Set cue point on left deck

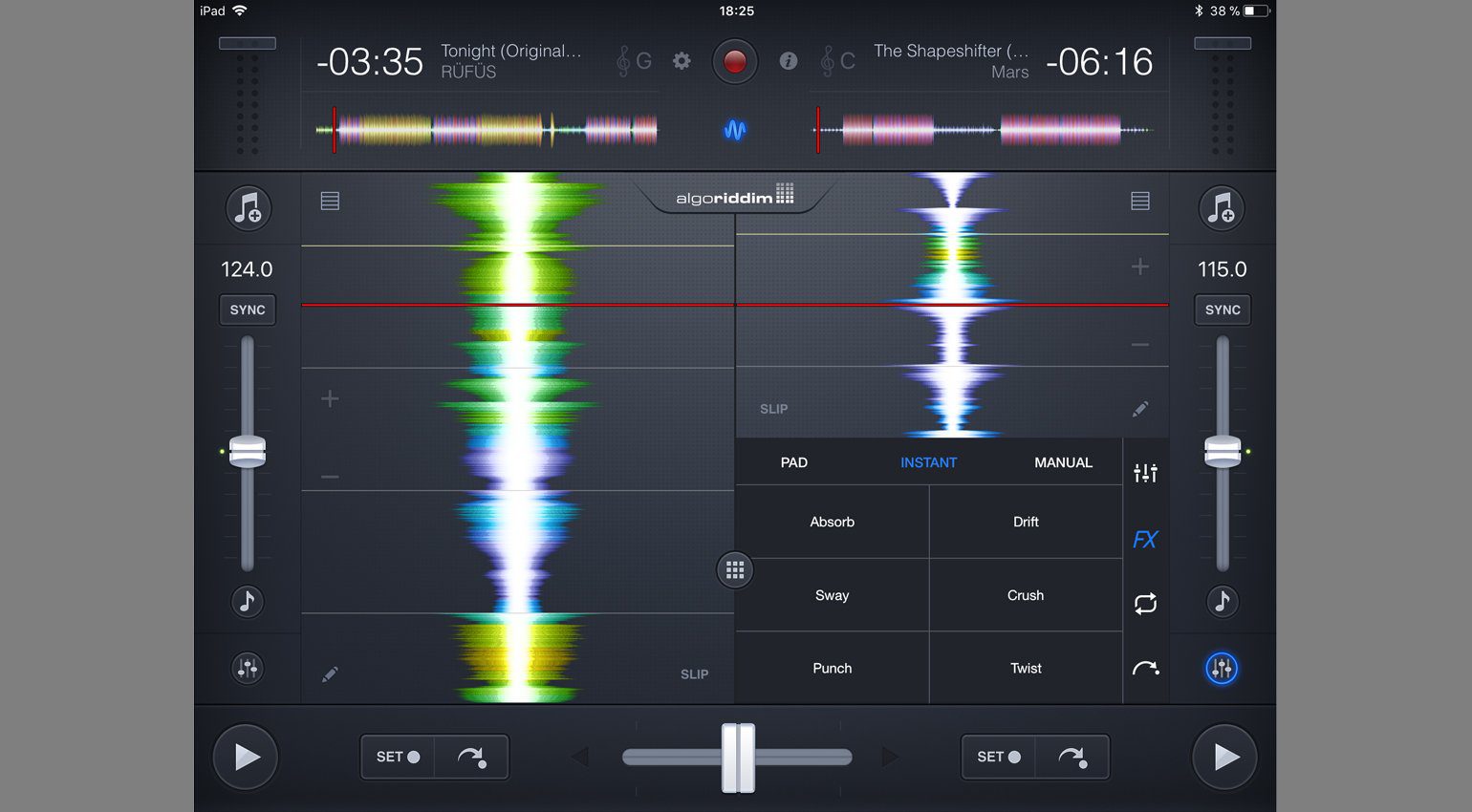click(x=398, y=757)
